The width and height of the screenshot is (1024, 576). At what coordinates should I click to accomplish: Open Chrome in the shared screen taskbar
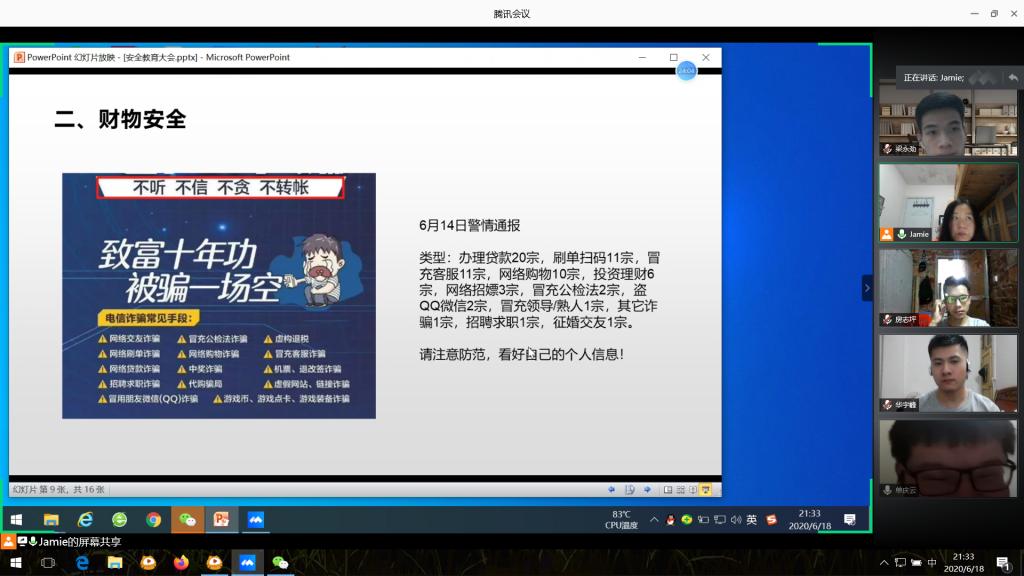[153, 520]
